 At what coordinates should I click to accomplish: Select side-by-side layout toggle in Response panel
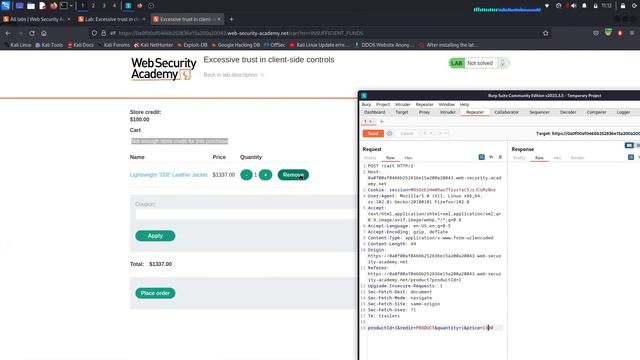[629, 145]
